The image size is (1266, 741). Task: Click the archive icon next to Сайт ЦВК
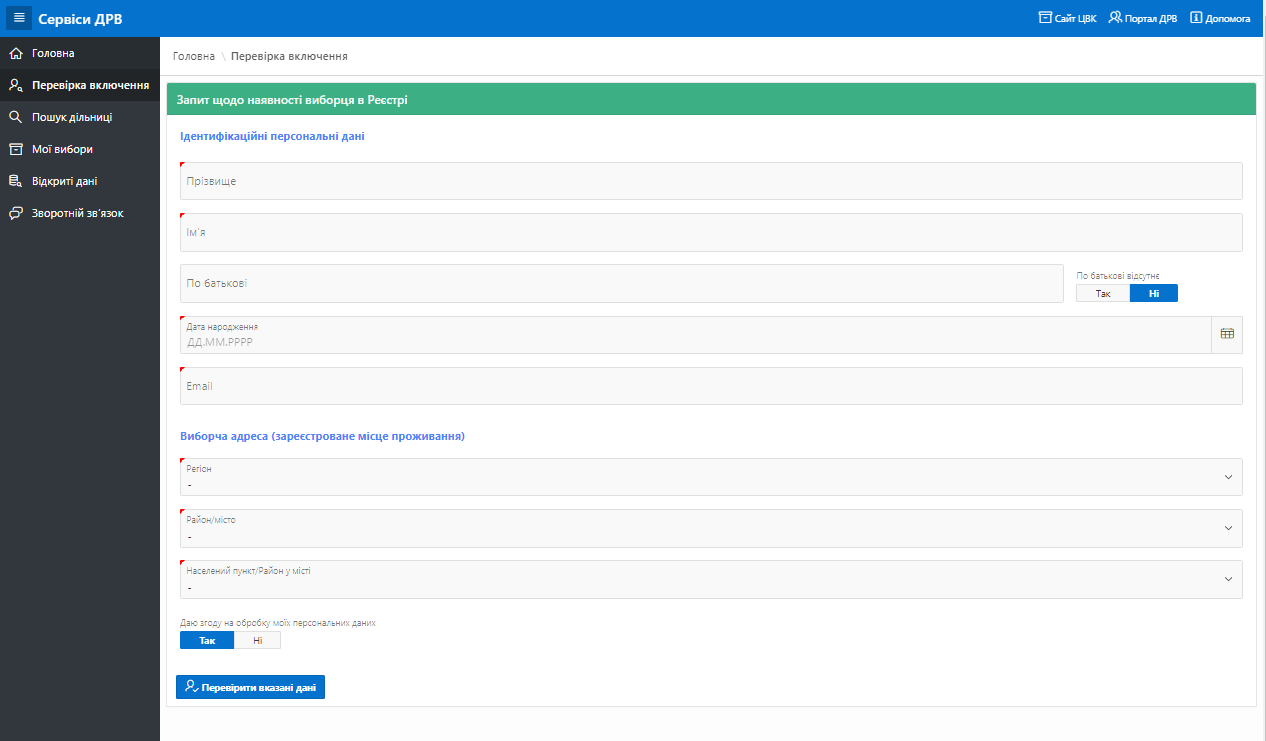(1045, 18)
